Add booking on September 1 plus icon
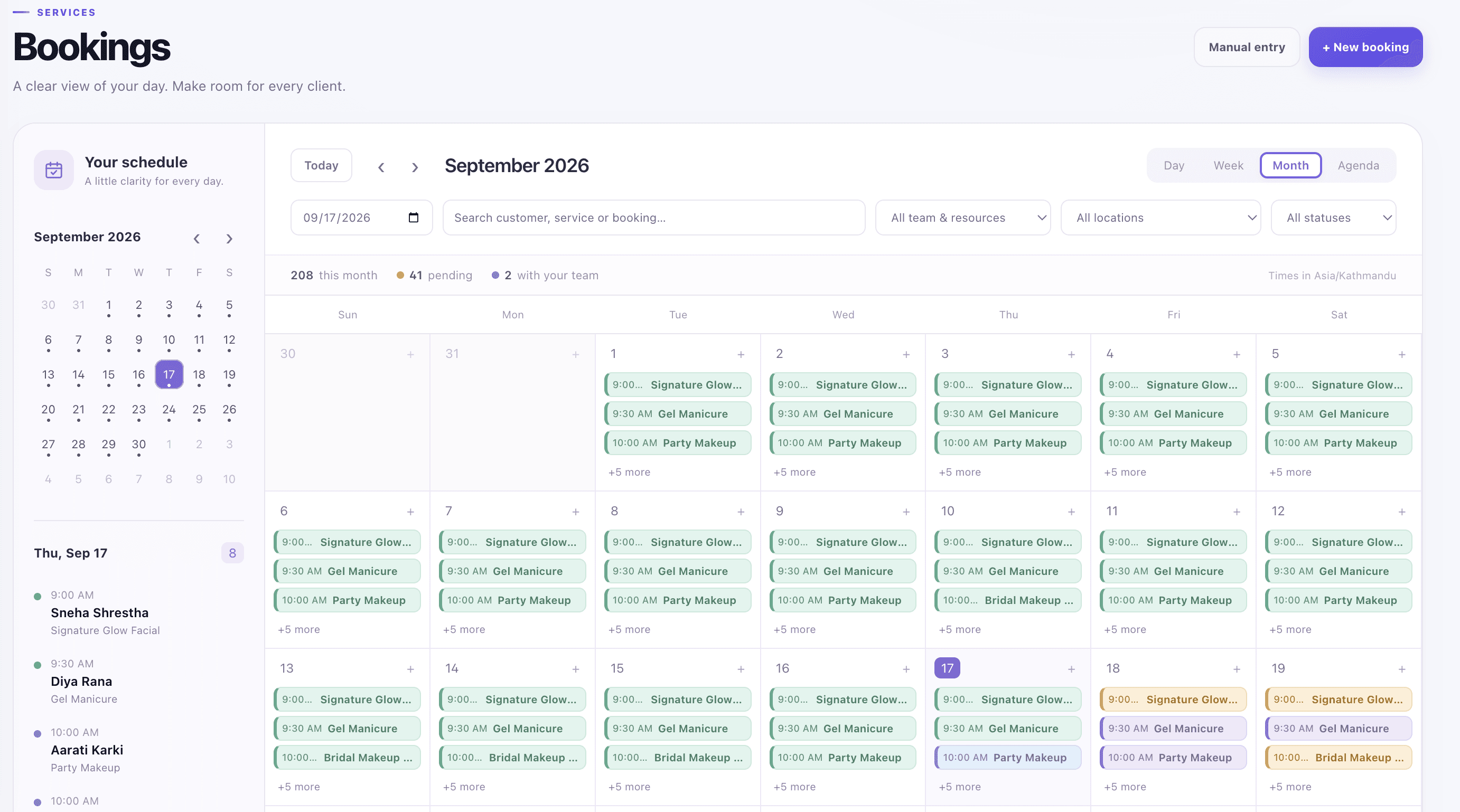Image resolution: width=1460 pixels, height=812 pixels. click(741, 354)
